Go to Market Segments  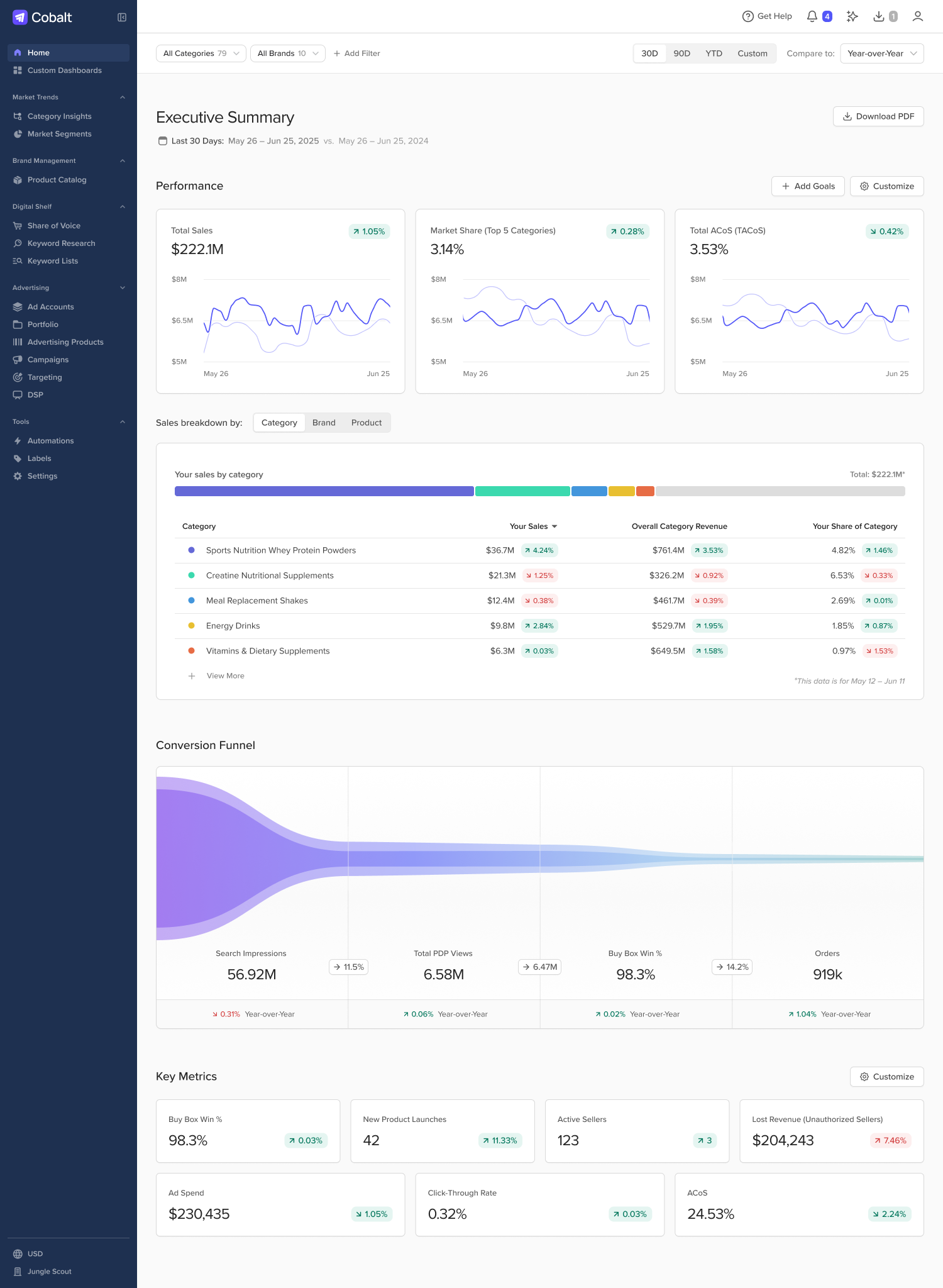tap(60, 134)
